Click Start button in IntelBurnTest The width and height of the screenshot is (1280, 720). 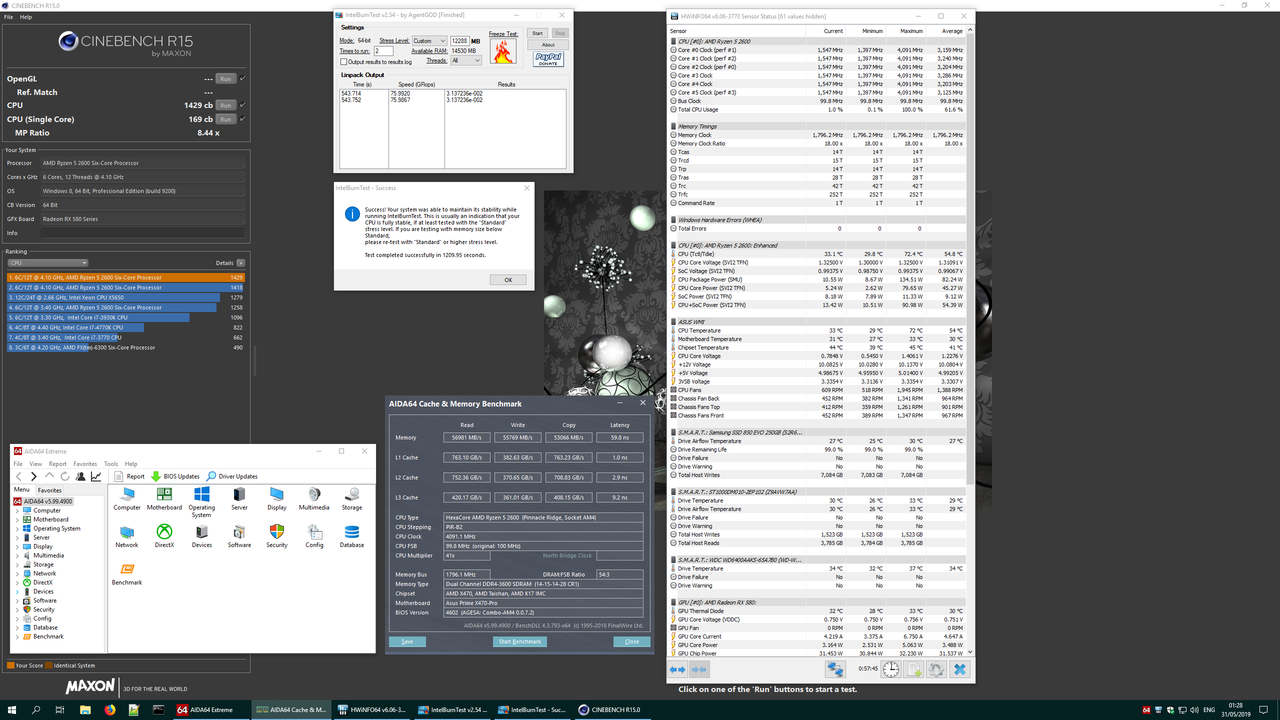pyautogui.click(x=537, y=33)
